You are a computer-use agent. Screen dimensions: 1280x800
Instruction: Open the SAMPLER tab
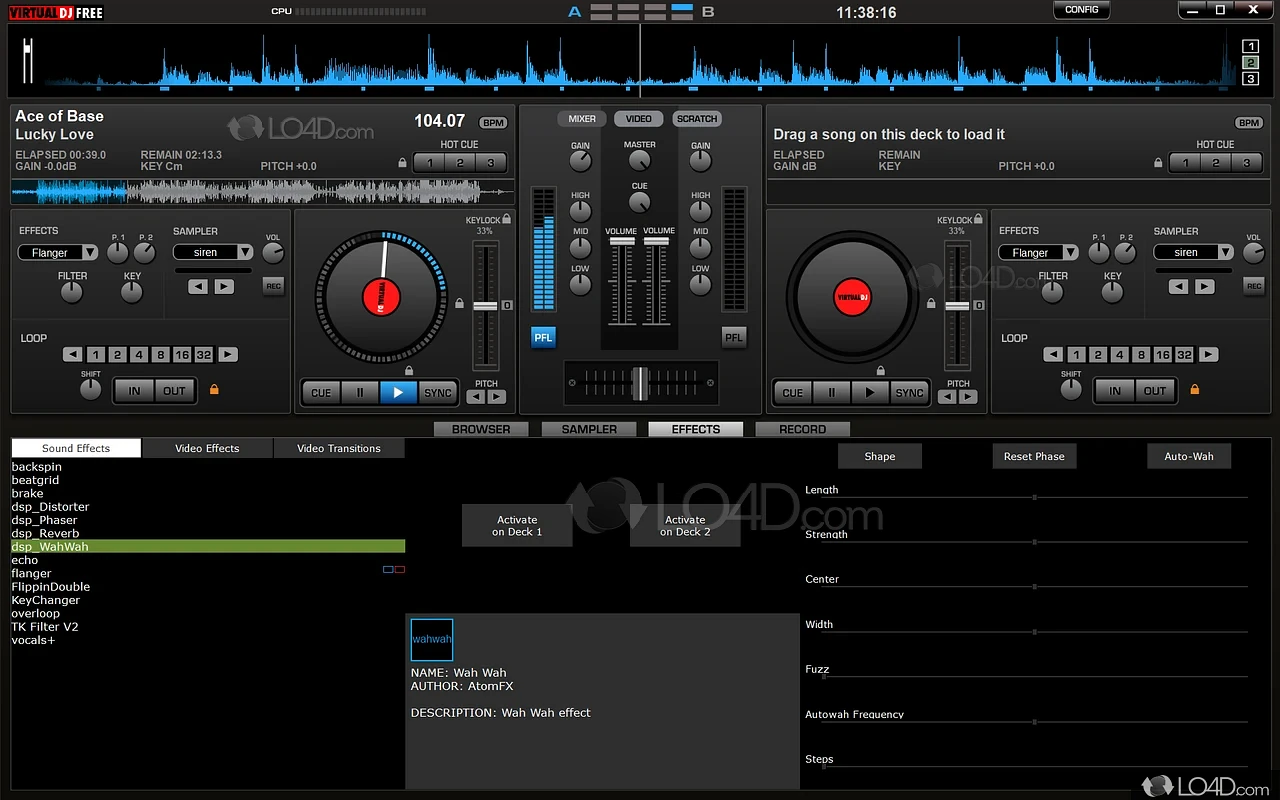[x=589, y=429]
